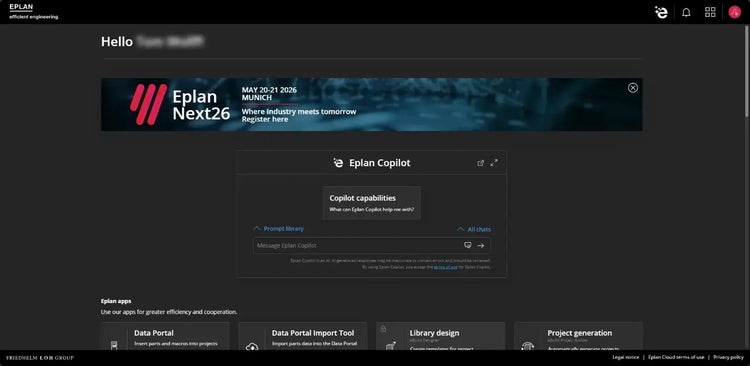
Task: Expand the Prompt library
Action: click(x=278, y=229)
